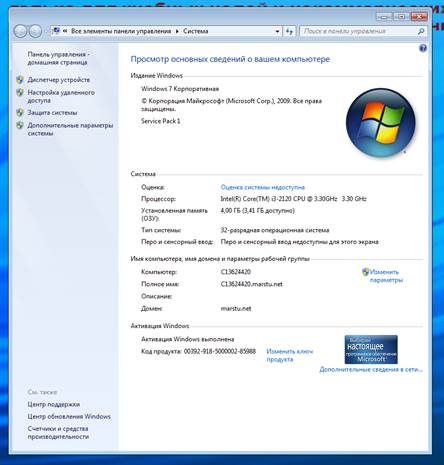The height and width of the screenshot is (465, 444).
Task: Click the Изменить параметры link
Action: (386, 276)
